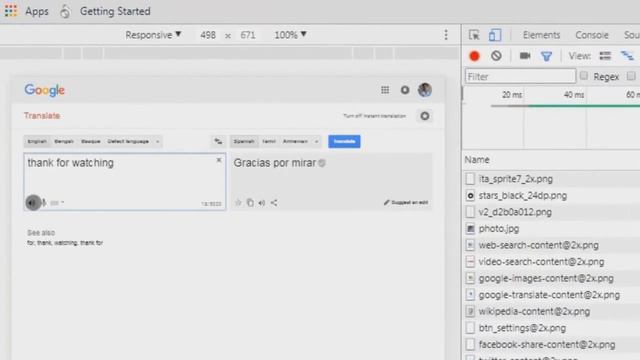Select Tamil as target language
The width and height of the screenshot is (640, 360).
(269, 141)
